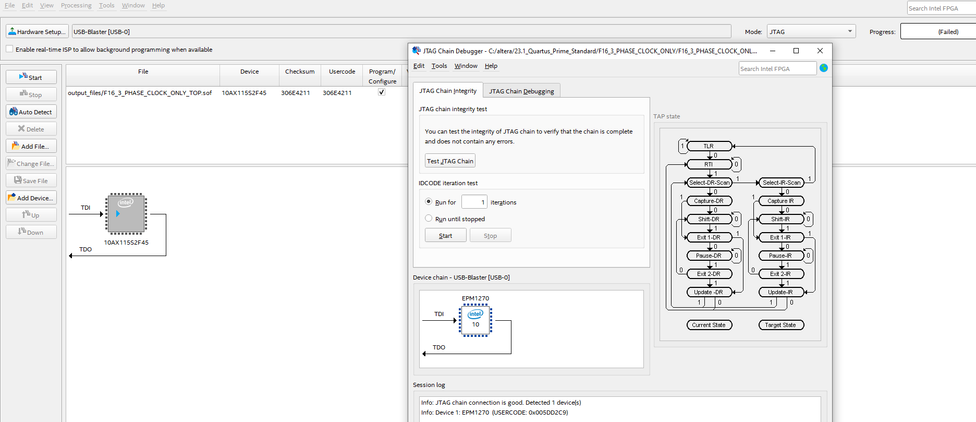This screenshot has height=422, width=976.
Task: Click the Test JTAG Chain button
Action: tap(450, 161)
